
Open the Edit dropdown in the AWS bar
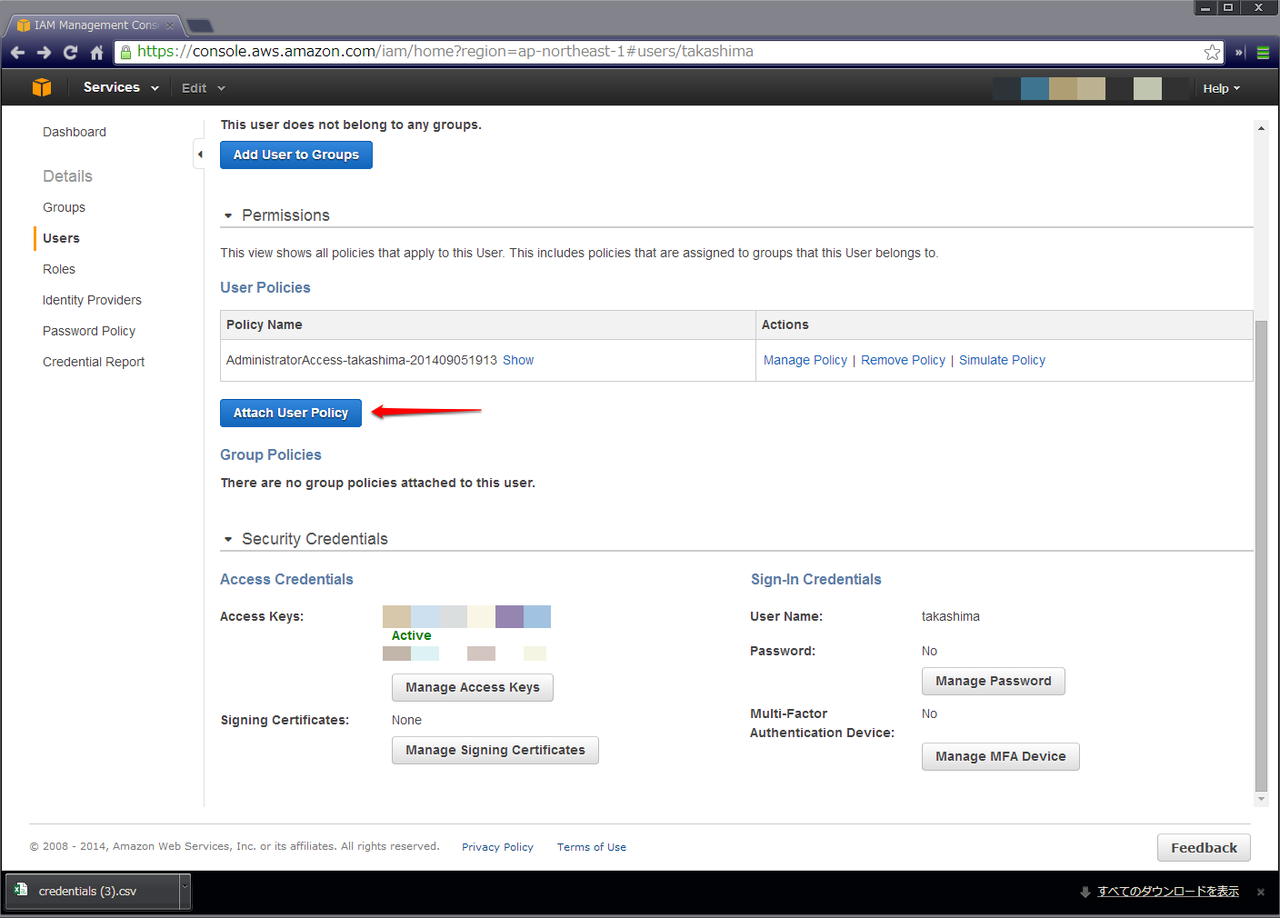204,88
